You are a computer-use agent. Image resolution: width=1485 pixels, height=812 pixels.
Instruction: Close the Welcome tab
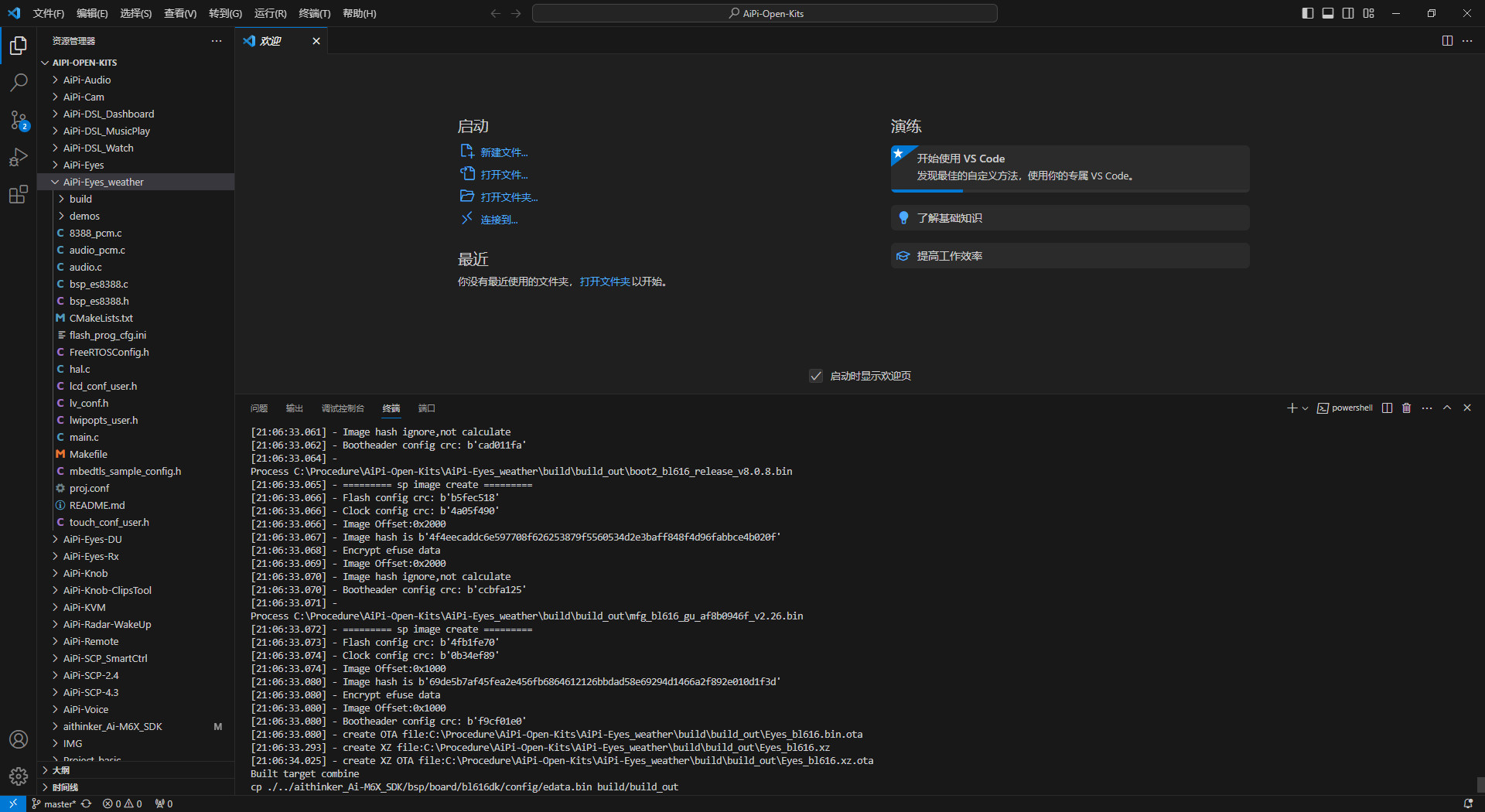(x=316, y=41)
